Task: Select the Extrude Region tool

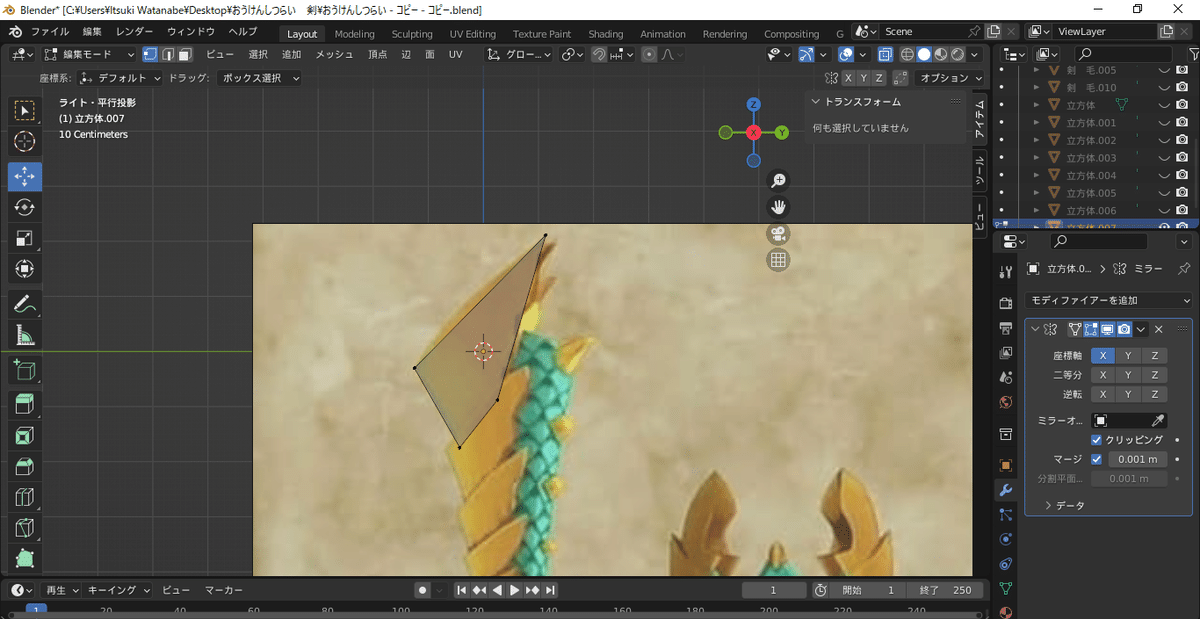Action: [25, 405]
